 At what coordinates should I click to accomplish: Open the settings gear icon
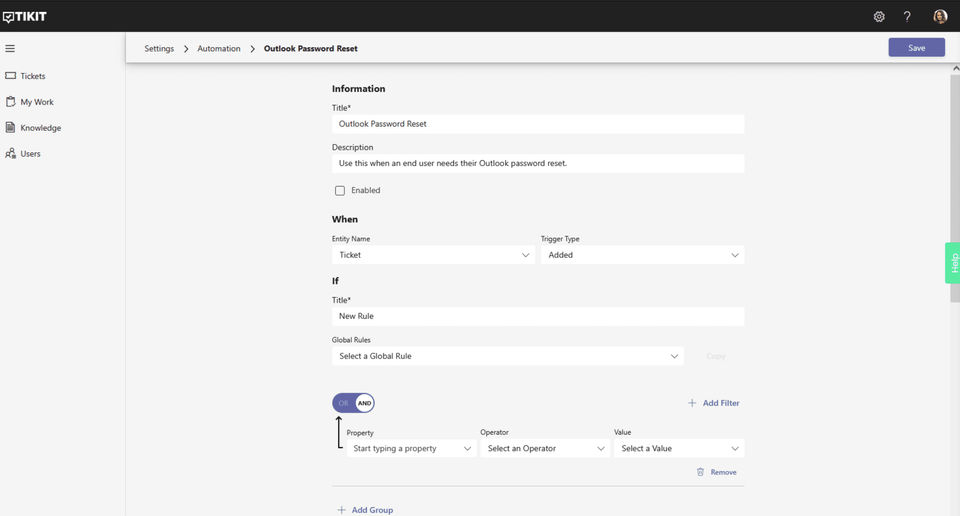879,16
